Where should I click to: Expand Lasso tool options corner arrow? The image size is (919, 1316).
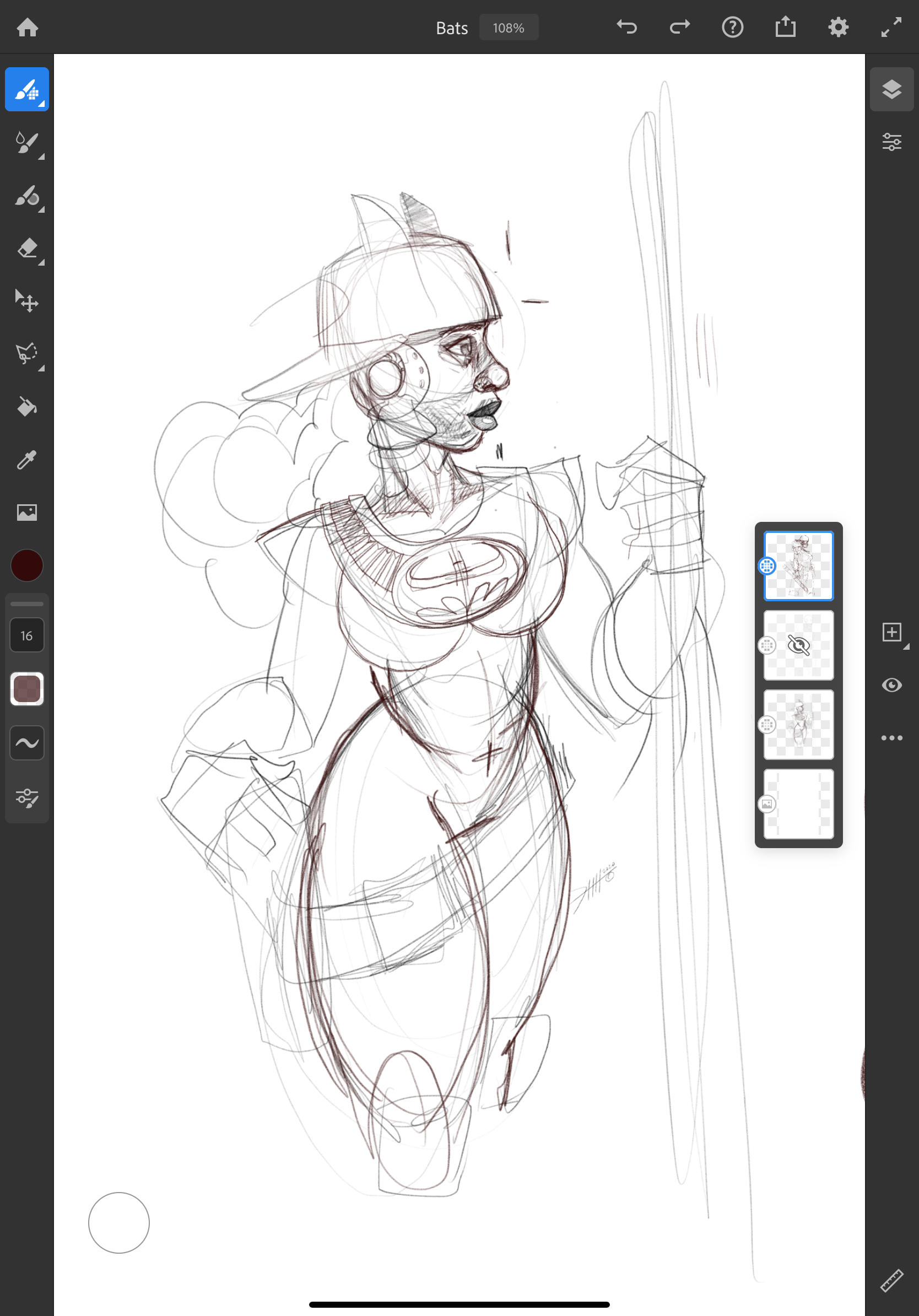(x=42, y=369)
